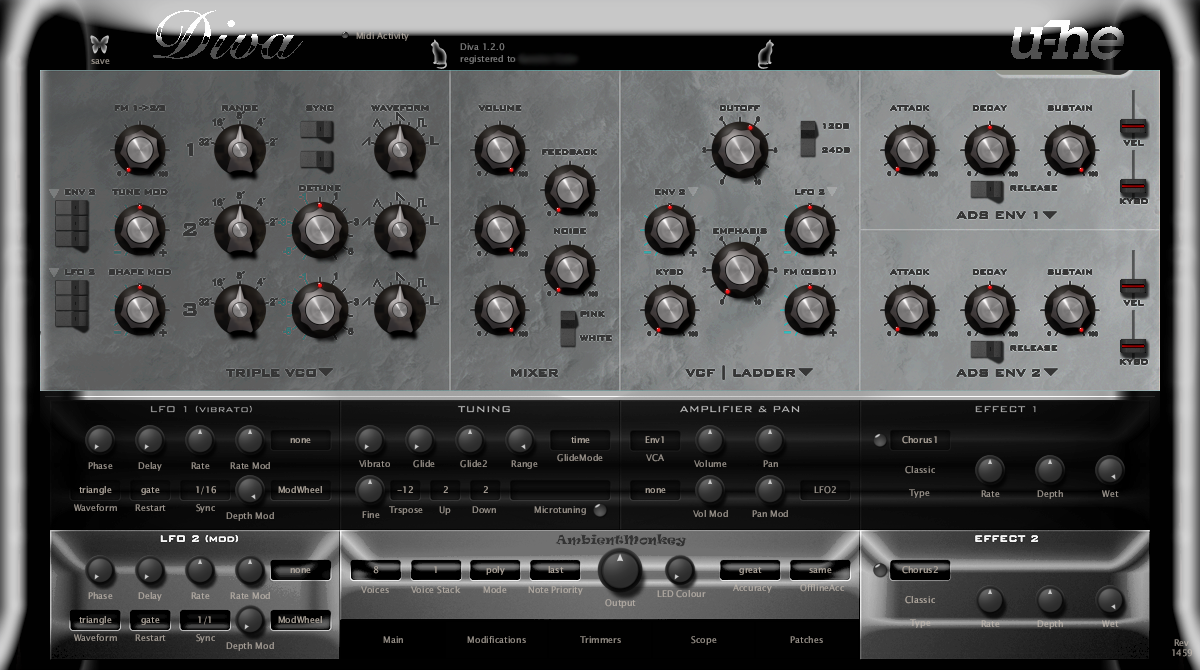Toggle the lower Sync switch
Screen dimensions: 1200x670
[x=317, y=160]
